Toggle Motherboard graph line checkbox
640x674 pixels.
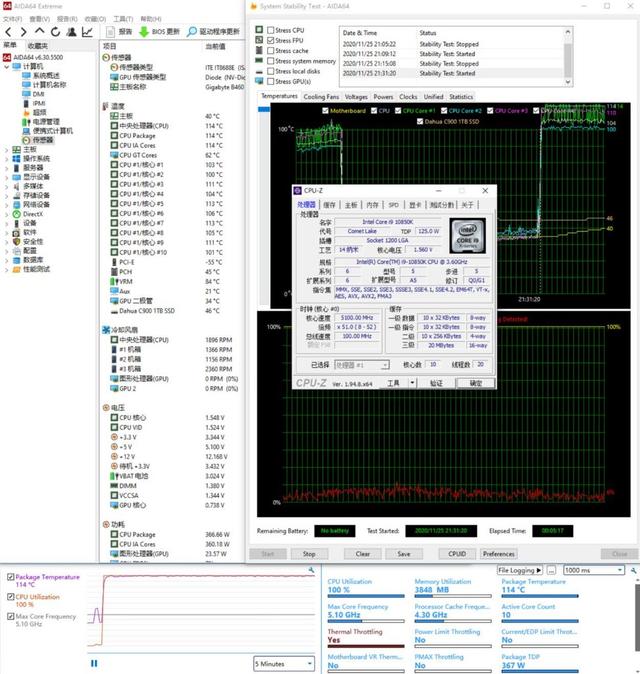[x=325, y=111]
